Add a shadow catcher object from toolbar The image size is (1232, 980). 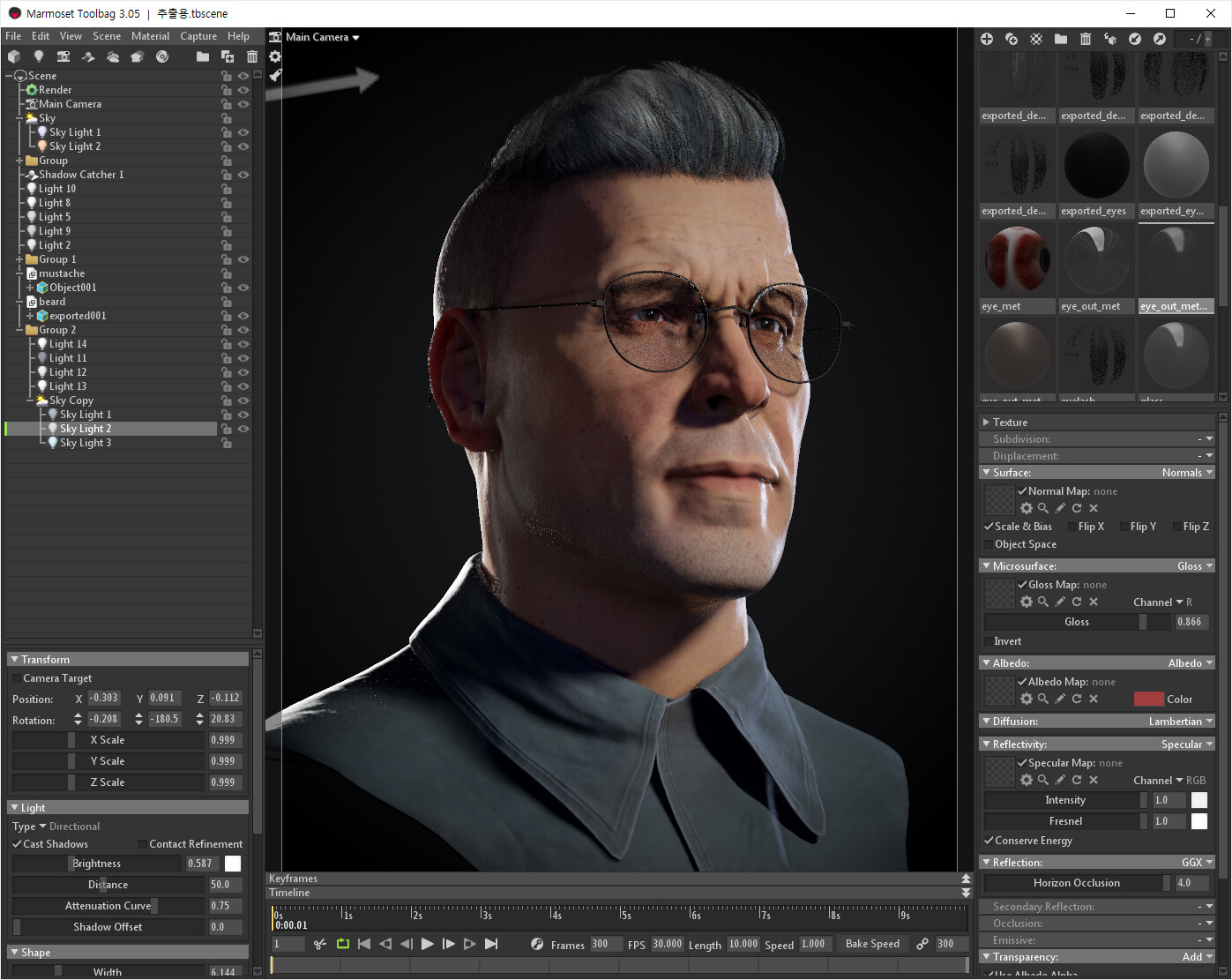tap(88, 56)
